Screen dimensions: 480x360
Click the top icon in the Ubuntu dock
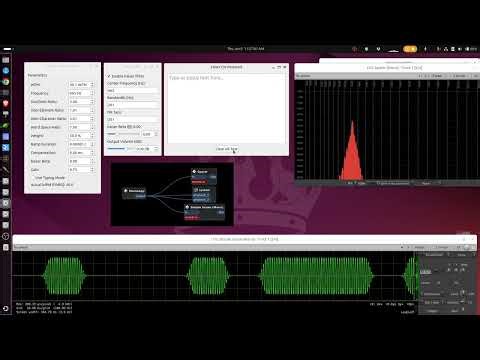tap(6, 60)
